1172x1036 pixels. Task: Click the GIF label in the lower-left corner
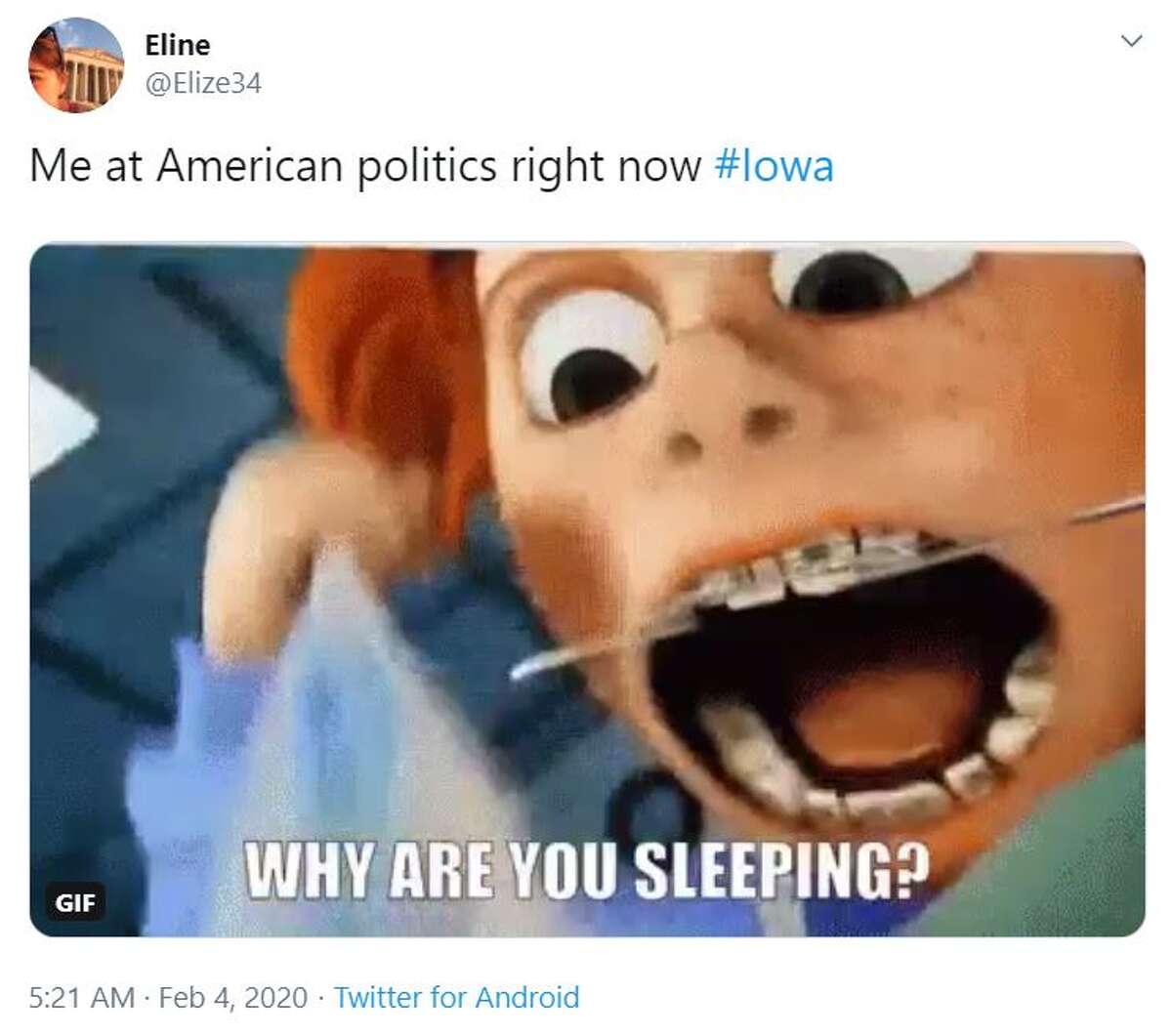point(76,902)
